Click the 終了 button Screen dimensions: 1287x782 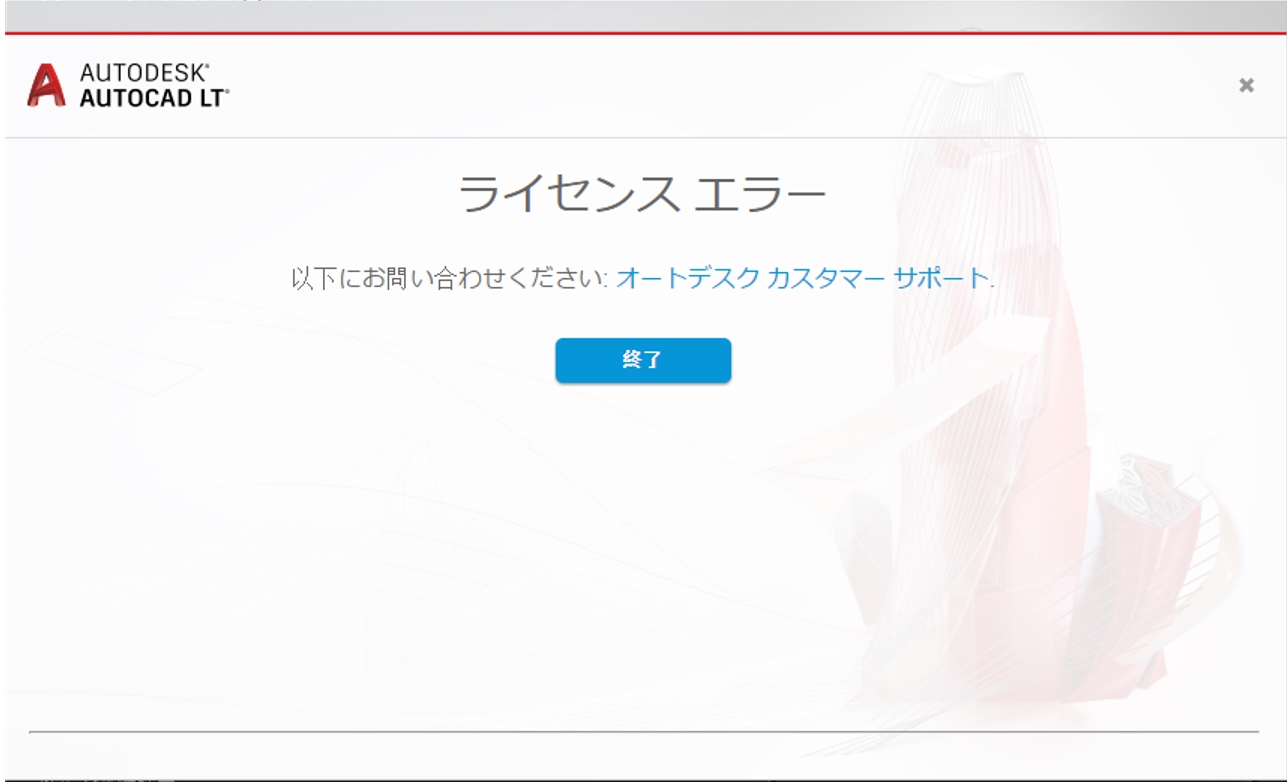click(x=643, y=360)
